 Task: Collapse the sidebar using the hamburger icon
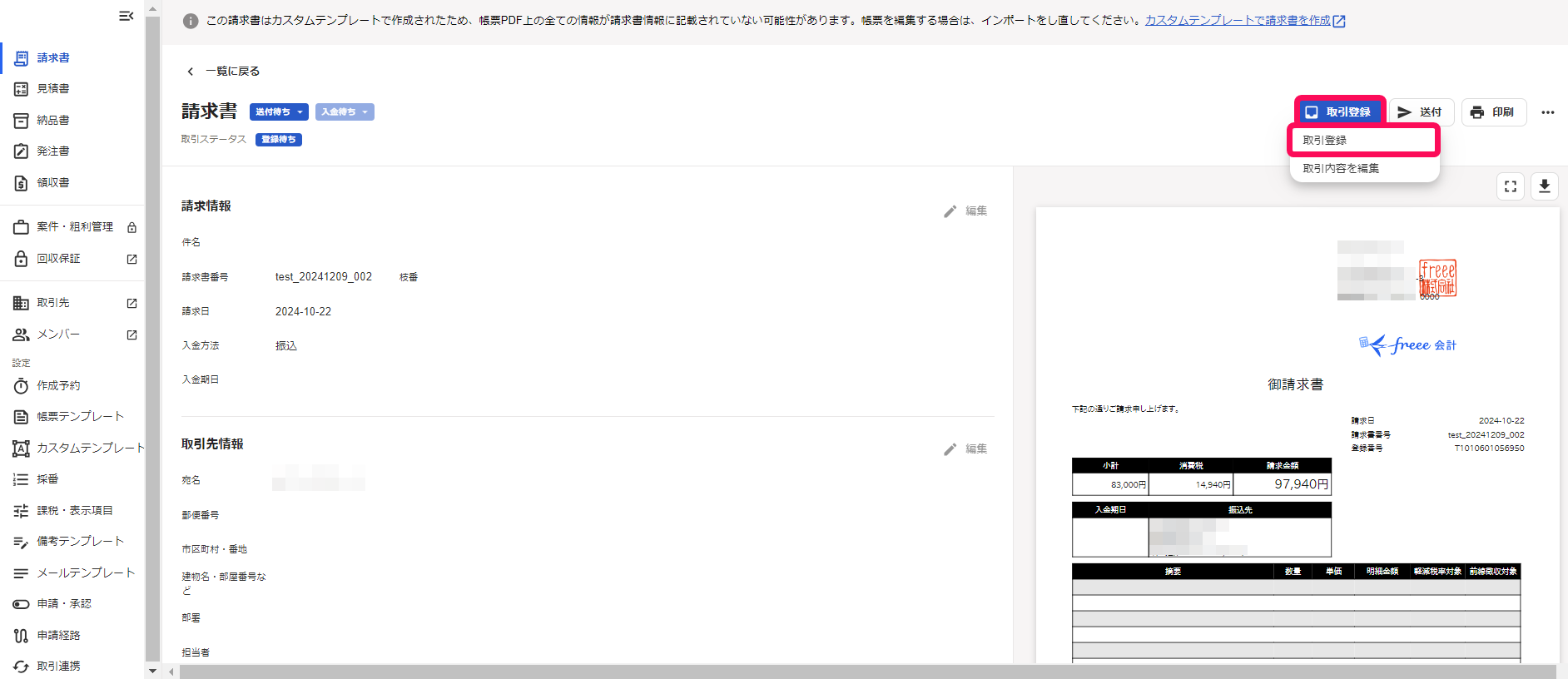pyautogui.click(x=126, y=16)
